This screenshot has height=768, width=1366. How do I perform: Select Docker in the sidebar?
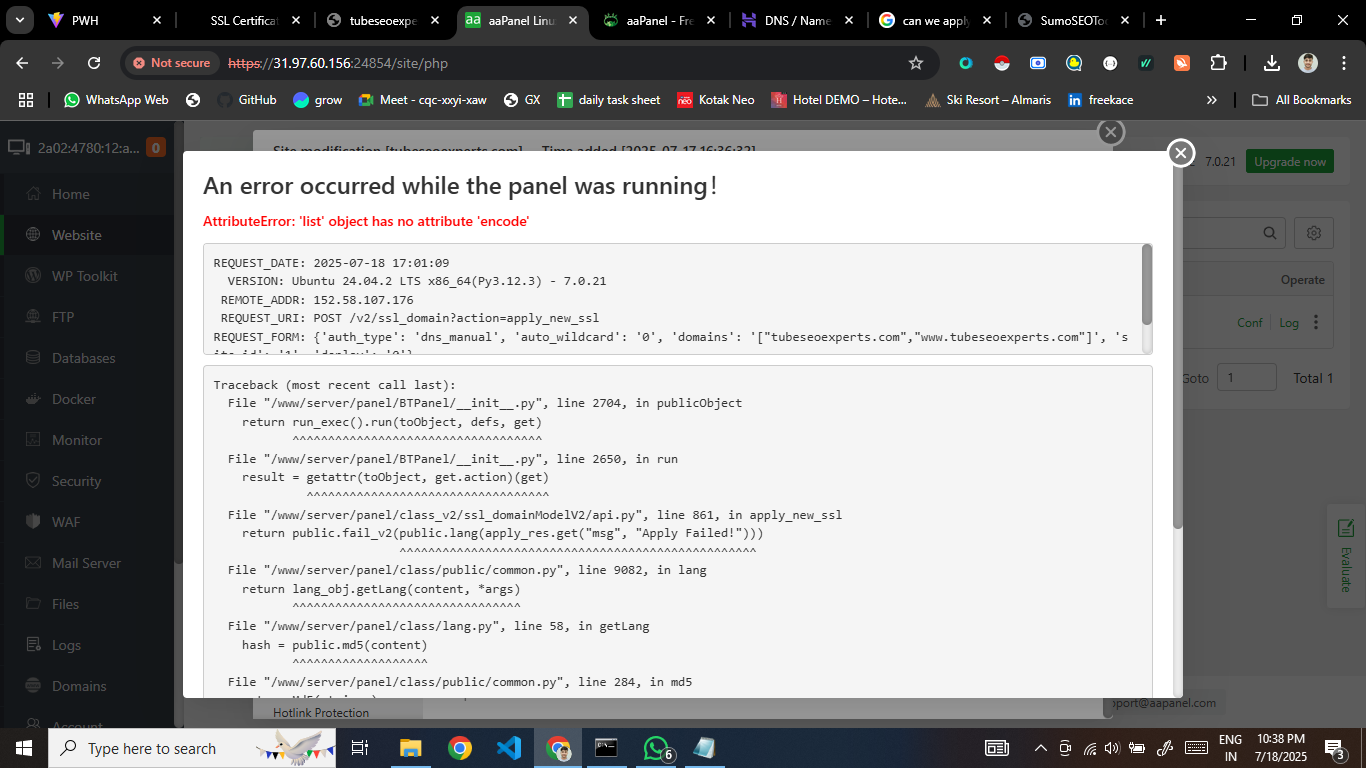click(73, 399)
